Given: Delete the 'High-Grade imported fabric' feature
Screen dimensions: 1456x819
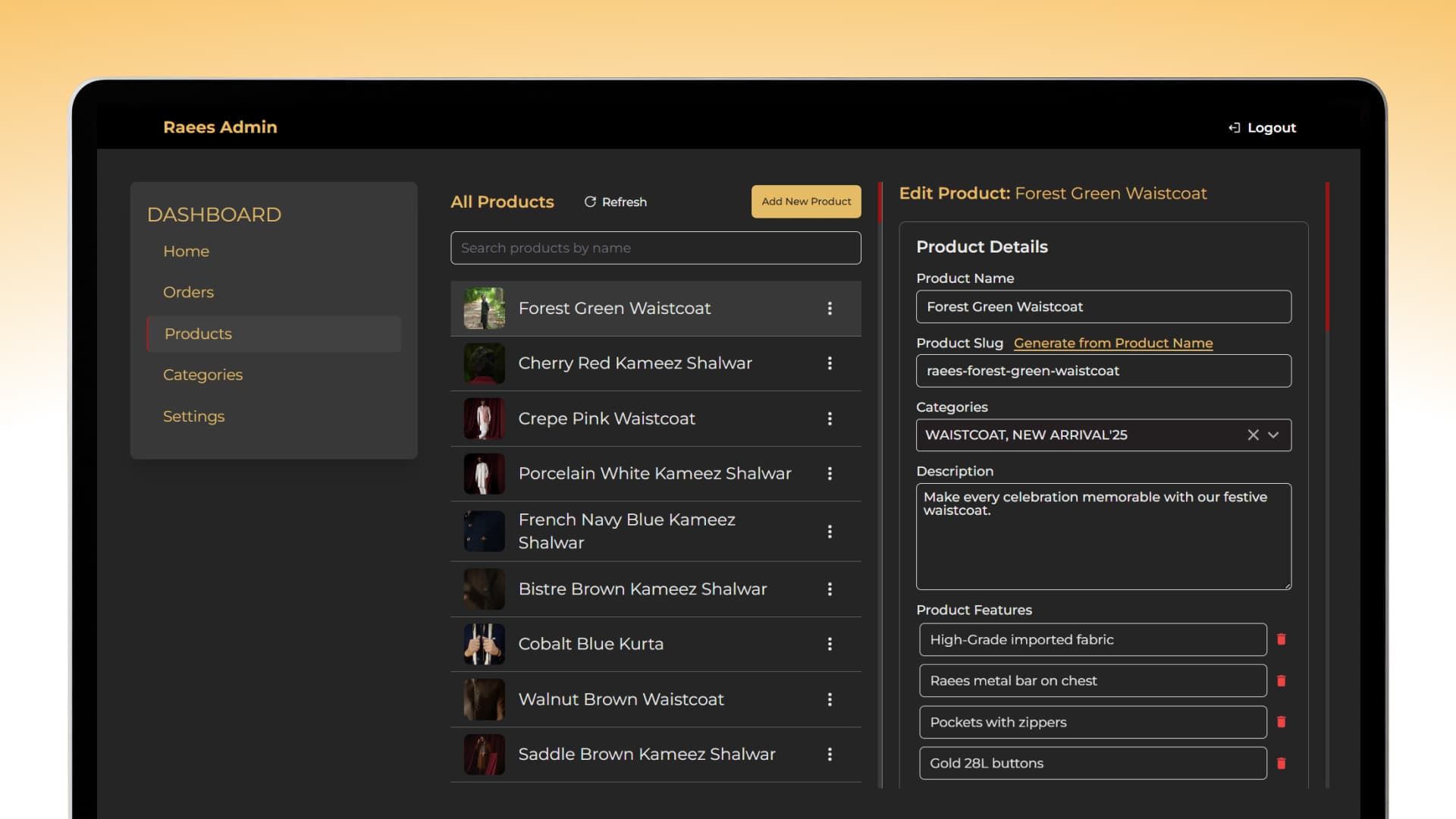Looking at the screenshot, I should (x=1281, y=639).
